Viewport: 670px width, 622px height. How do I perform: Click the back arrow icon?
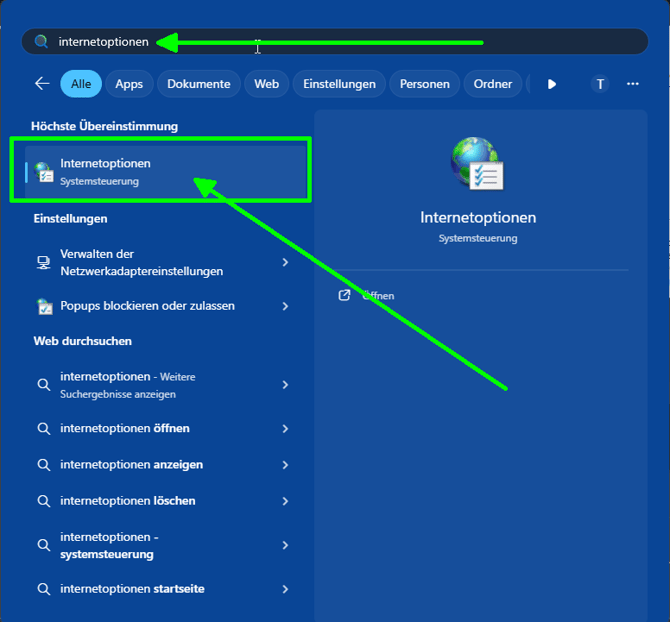42,84
